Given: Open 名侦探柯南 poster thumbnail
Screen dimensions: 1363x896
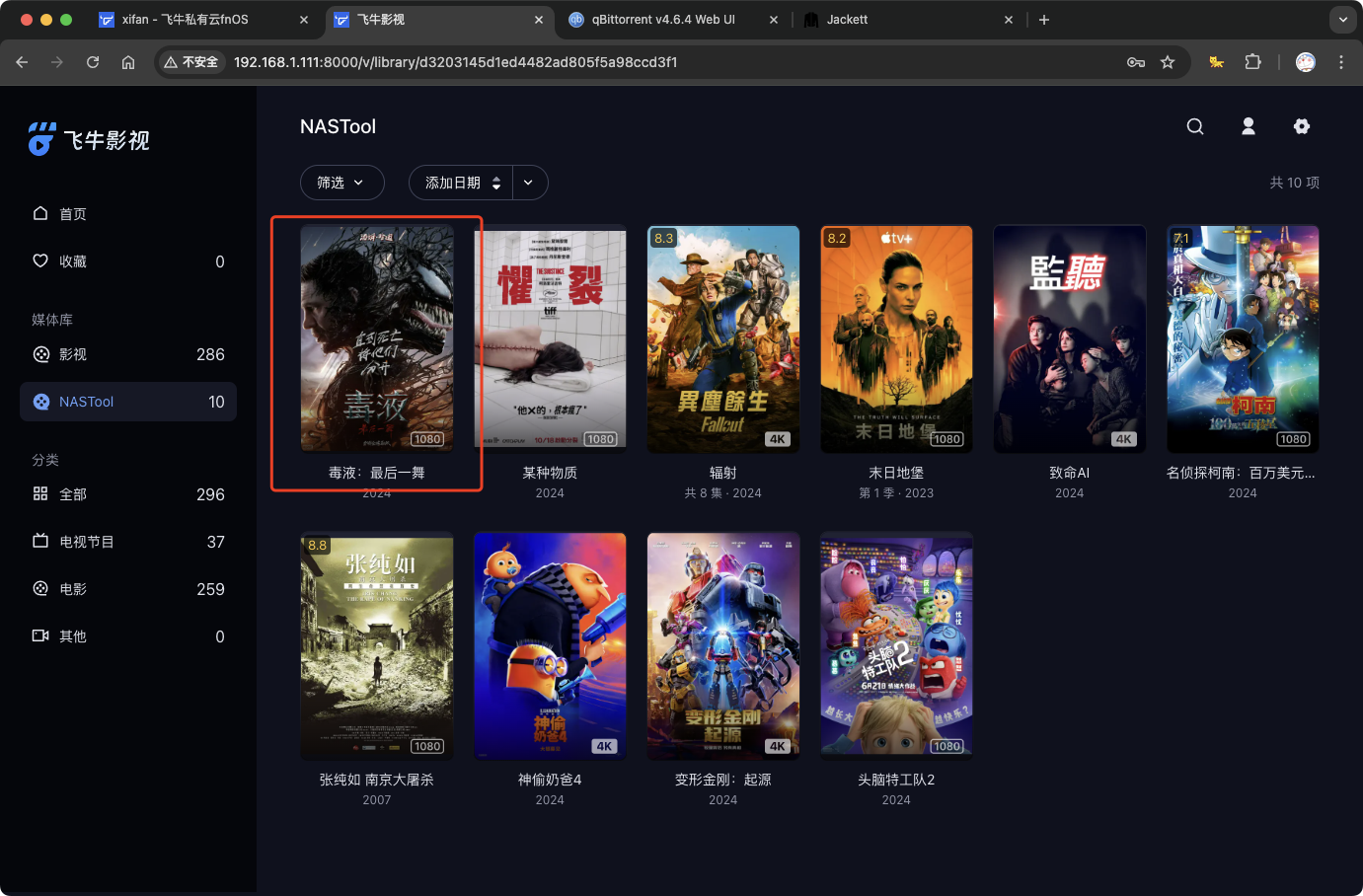Looking at the screenshot, I should pos(1243,338).
